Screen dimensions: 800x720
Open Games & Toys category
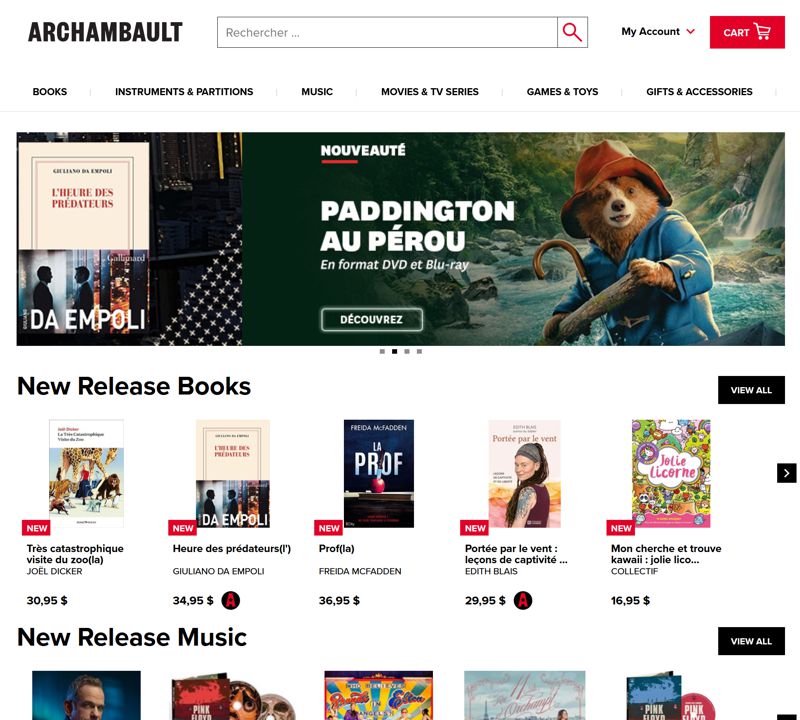(562, 92)
